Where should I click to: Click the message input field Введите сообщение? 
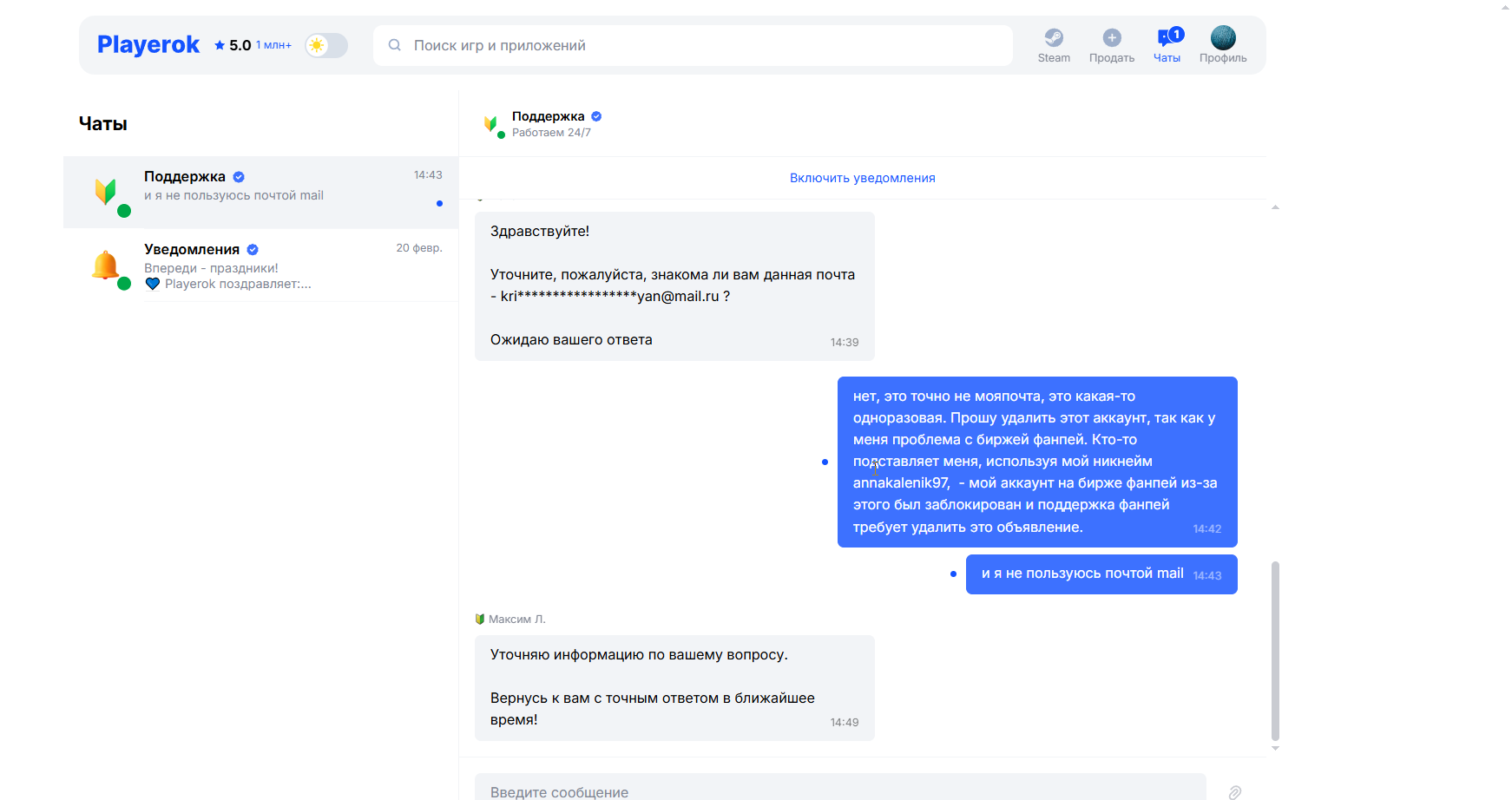pos(840,789)
